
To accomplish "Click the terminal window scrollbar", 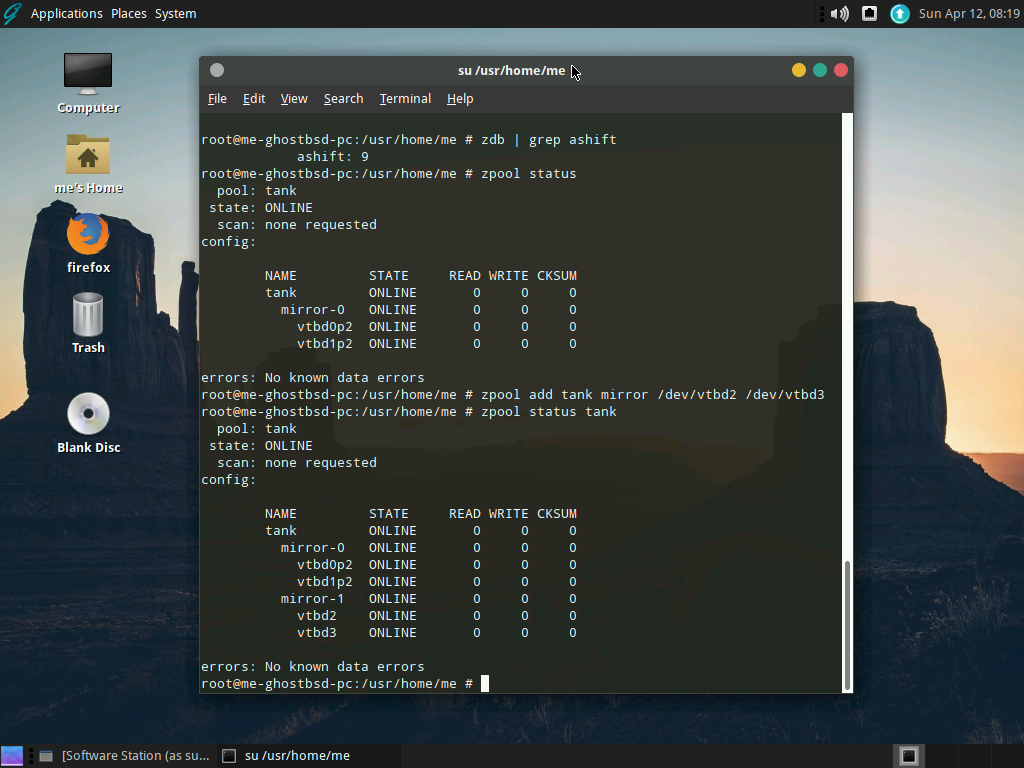I will point(849,620).
